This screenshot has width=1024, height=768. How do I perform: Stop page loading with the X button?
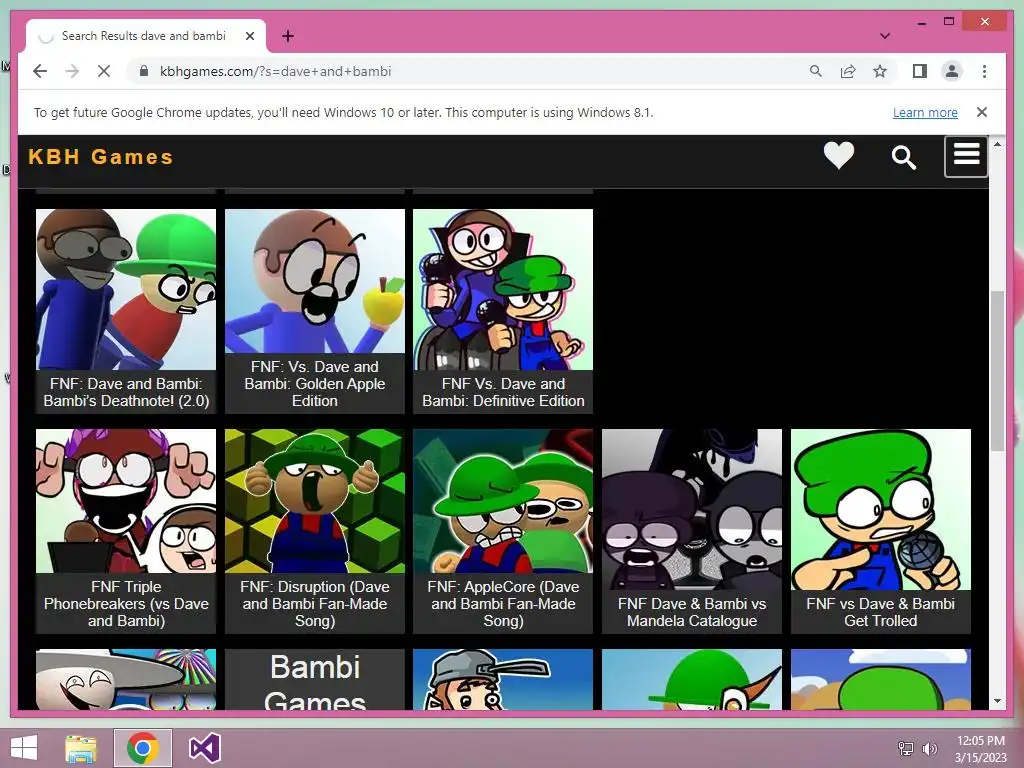click(104, 71)
